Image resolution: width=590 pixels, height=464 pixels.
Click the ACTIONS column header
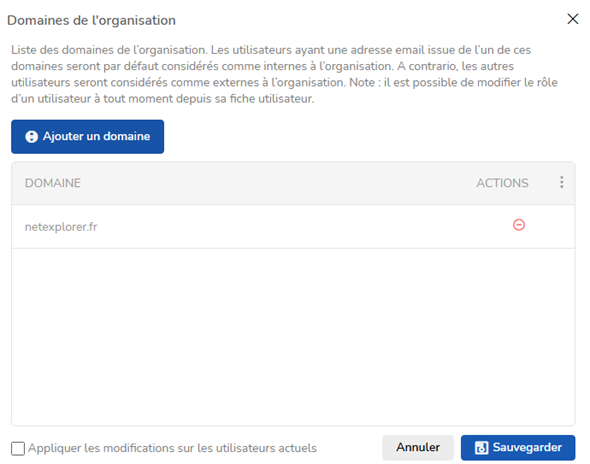(x=502, y=183)
